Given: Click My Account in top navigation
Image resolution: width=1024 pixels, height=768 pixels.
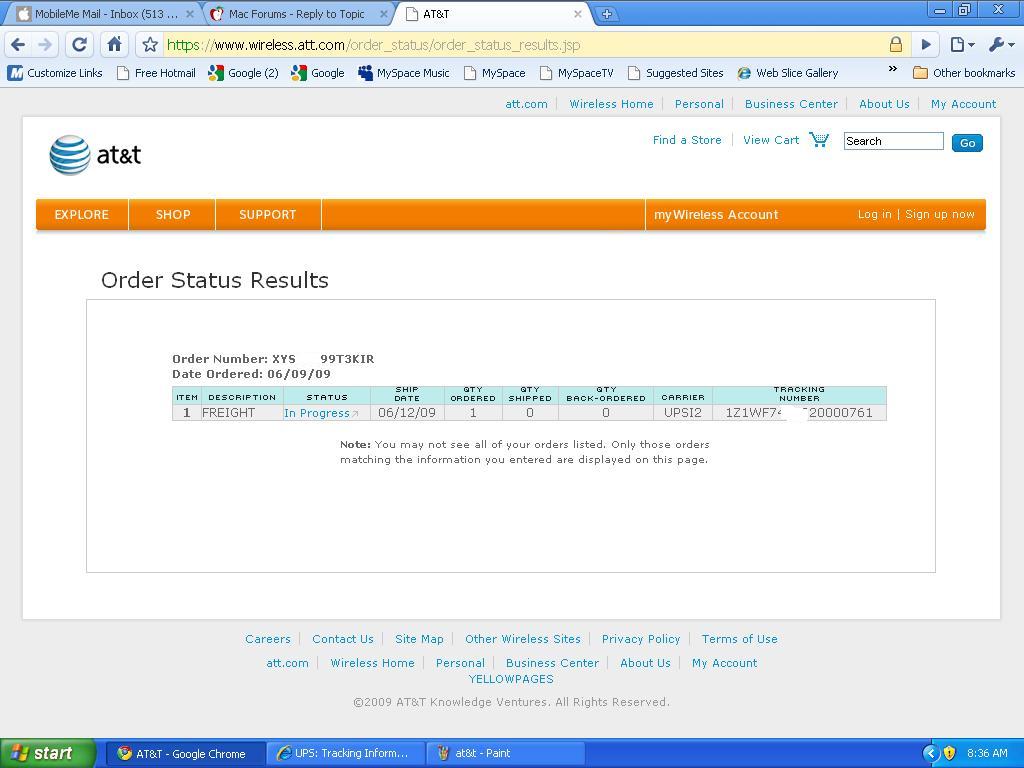Looking at the screenshot, I should point(963,104).
